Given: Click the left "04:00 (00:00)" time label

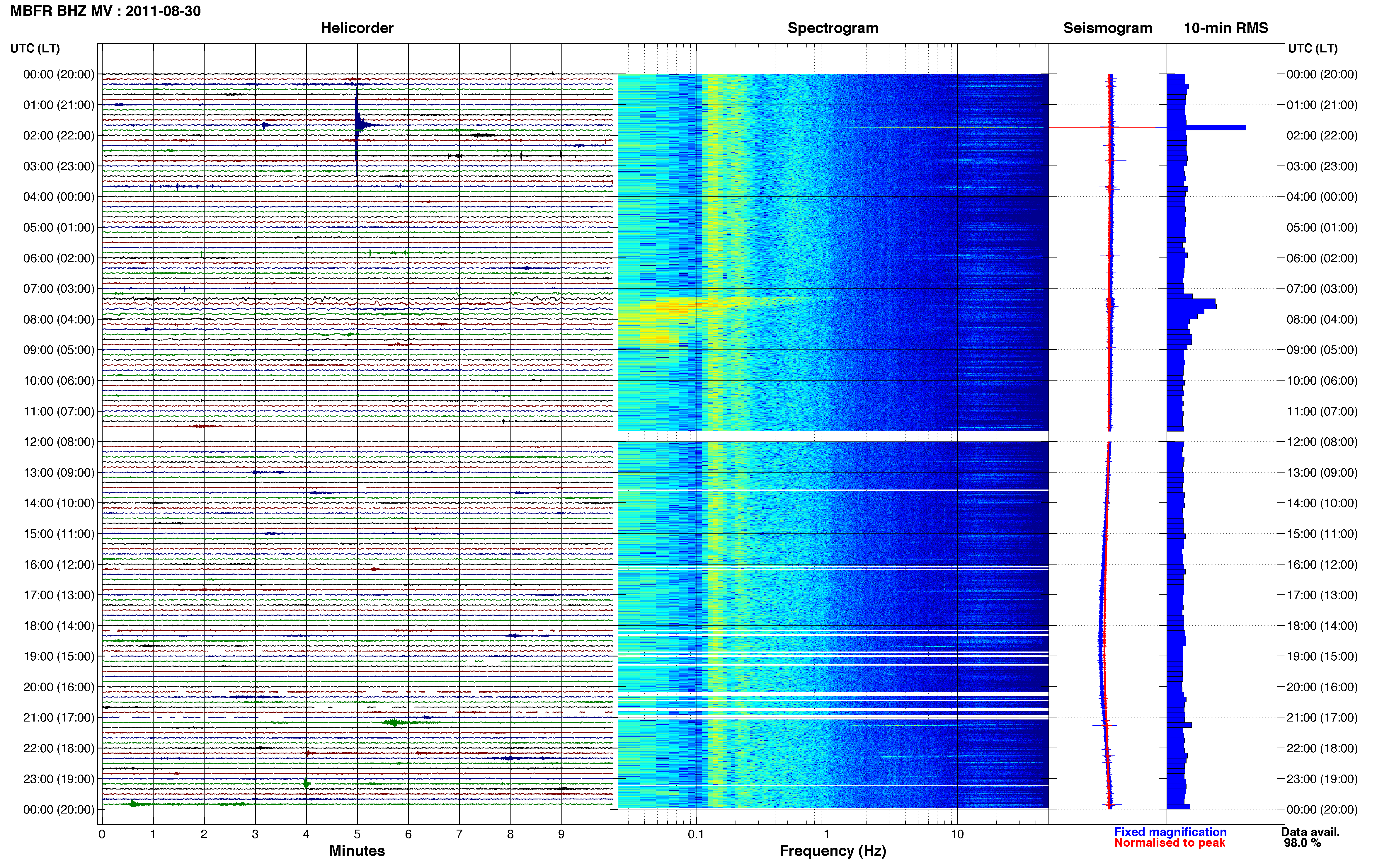Looking at the screenshot, I should 59,197.
